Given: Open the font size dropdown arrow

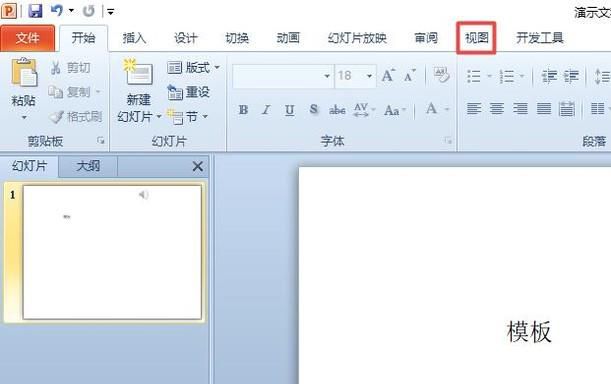Looking at the screenshot, I should click(369, 76).
